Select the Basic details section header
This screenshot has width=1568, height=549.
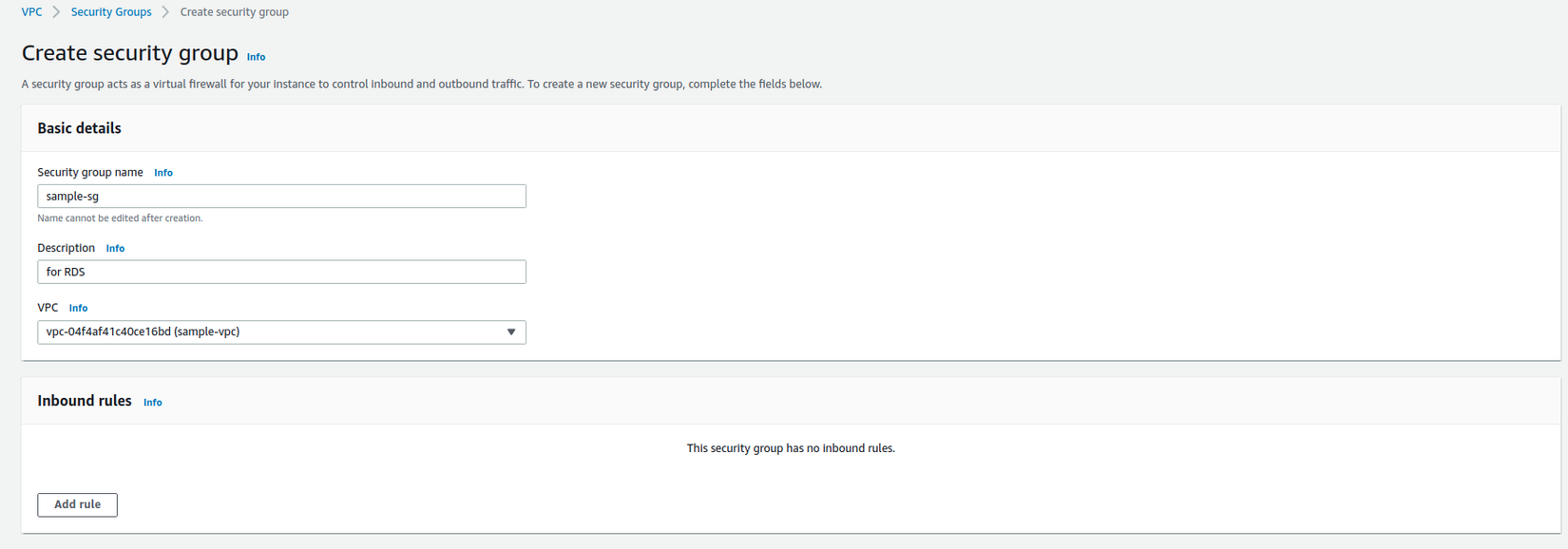pos(79,128)
